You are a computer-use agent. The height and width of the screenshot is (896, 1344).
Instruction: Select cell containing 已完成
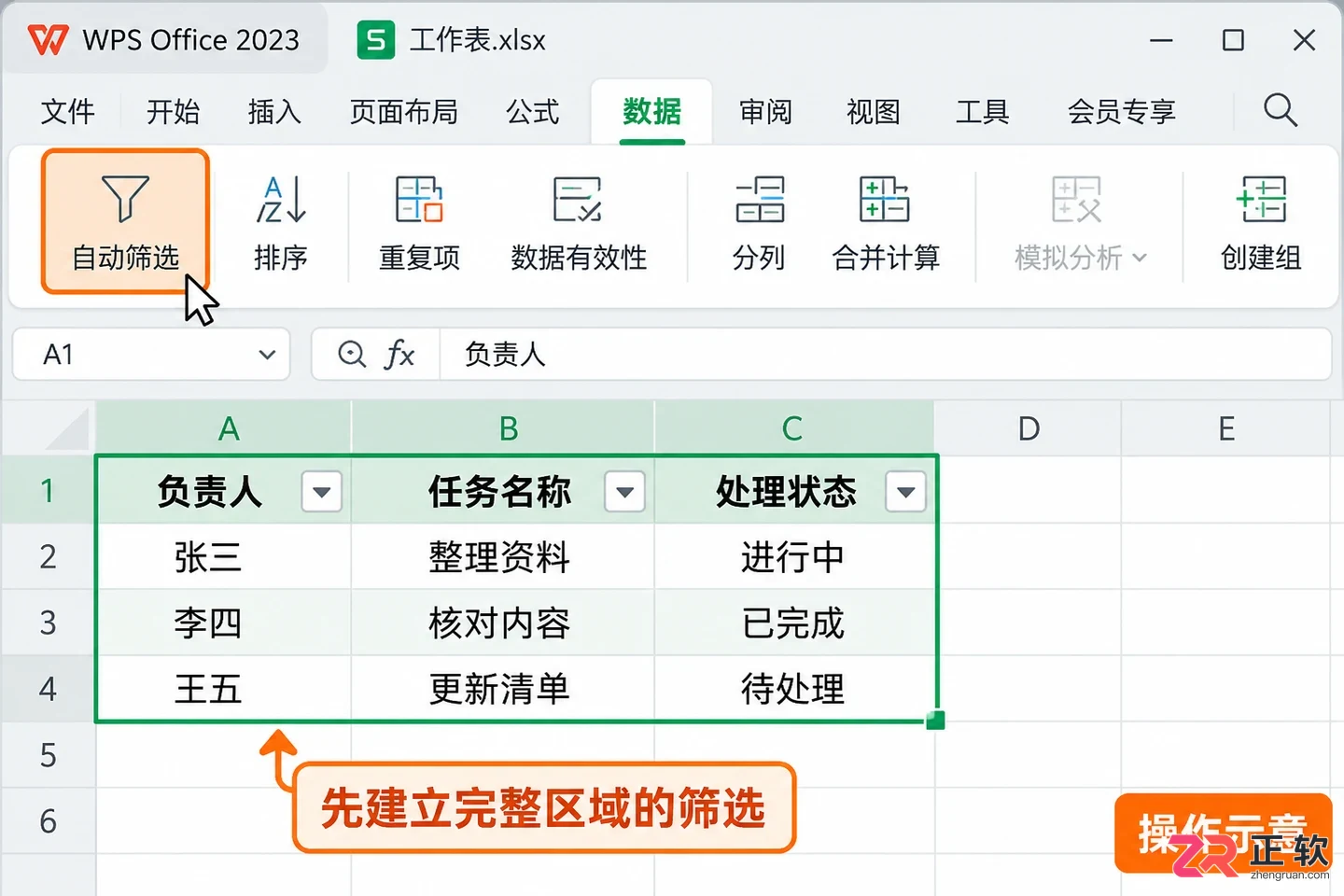pyautogui.click(x=794, y=623)
